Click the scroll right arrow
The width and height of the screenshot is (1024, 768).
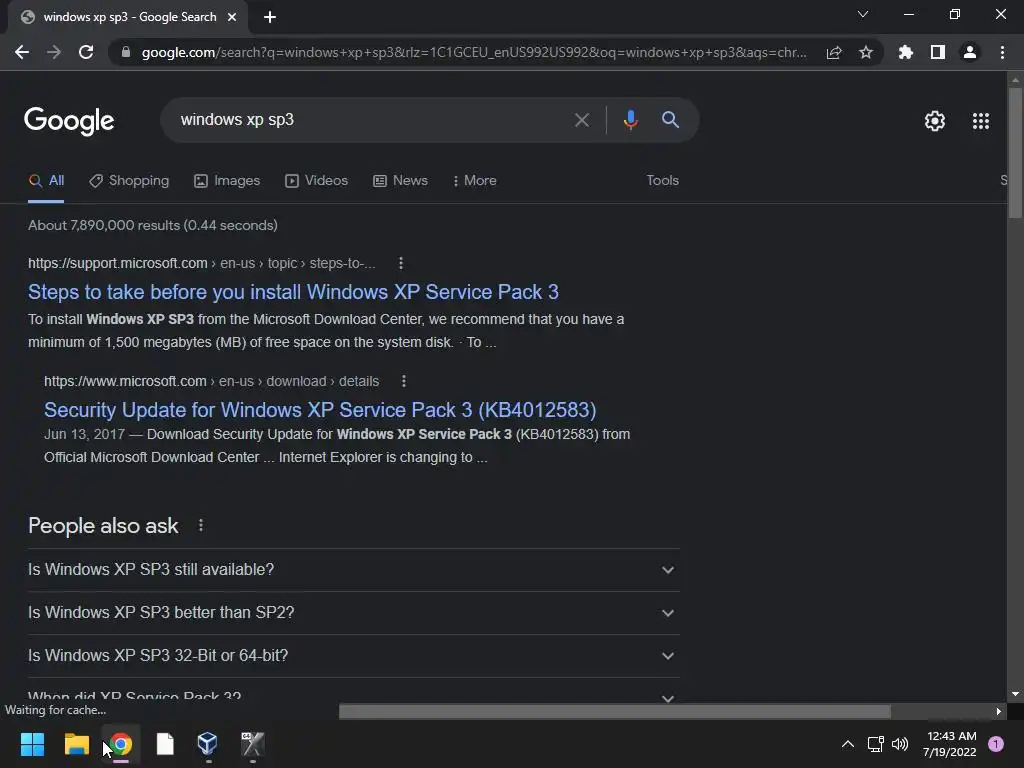[999, 711]
